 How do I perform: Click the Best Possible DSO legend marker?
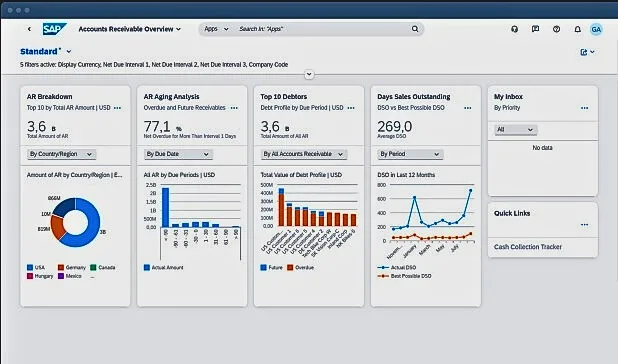tap(383, 276)
